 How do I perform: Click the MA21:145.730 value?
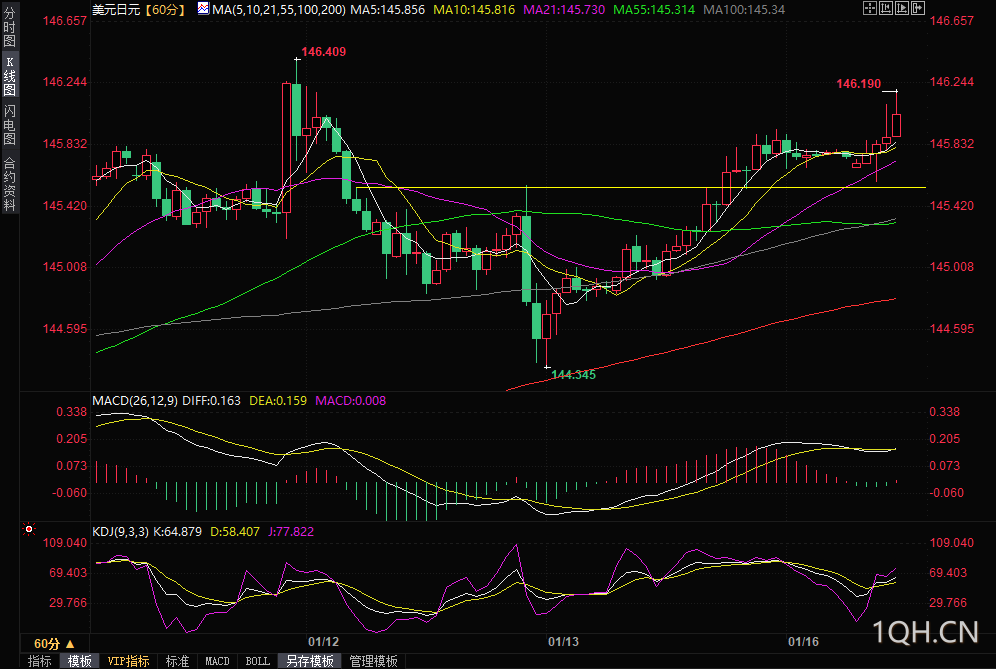(x=564, y=10)
